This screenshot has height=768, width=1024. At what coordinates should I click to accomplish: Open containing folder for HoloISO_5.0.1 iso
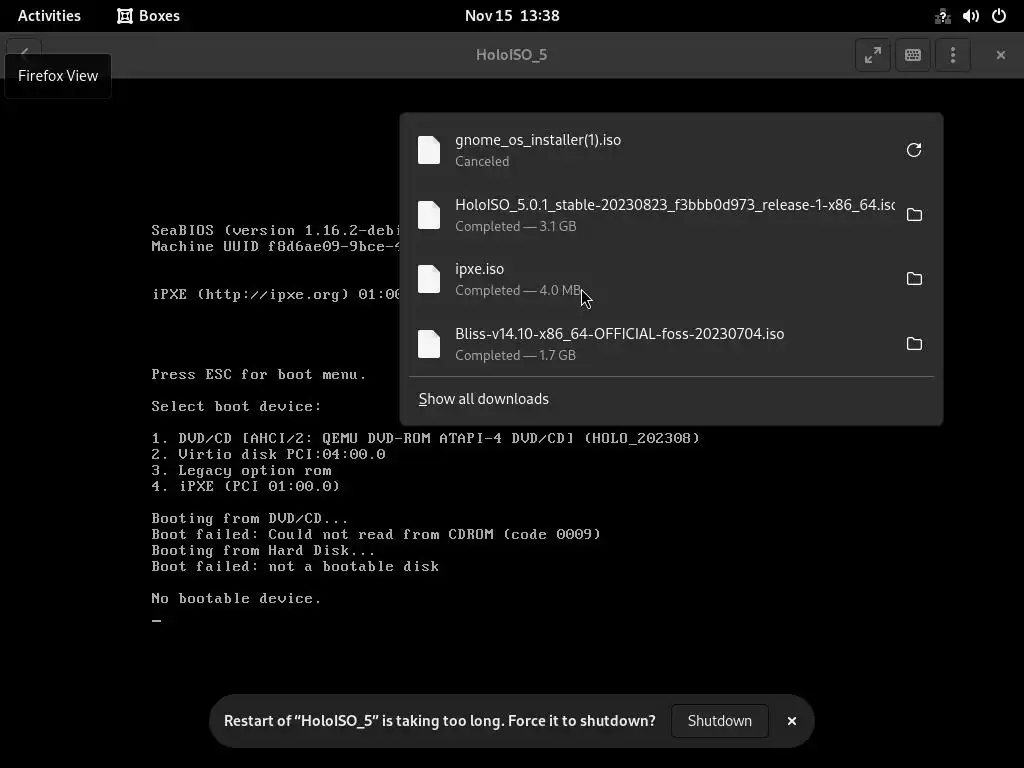[914, 215]
